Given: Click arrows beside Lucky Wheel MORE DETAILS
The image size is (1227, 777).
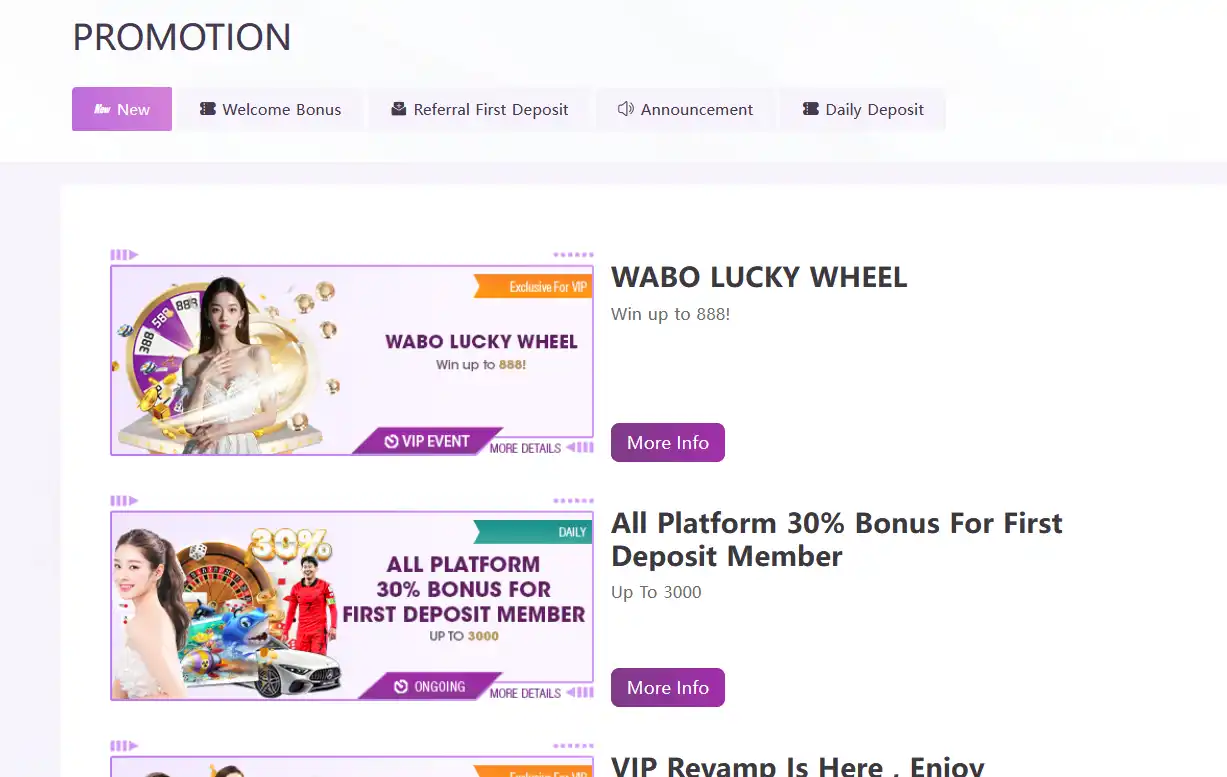Looking at the screenshot, I should coord(580,448).
